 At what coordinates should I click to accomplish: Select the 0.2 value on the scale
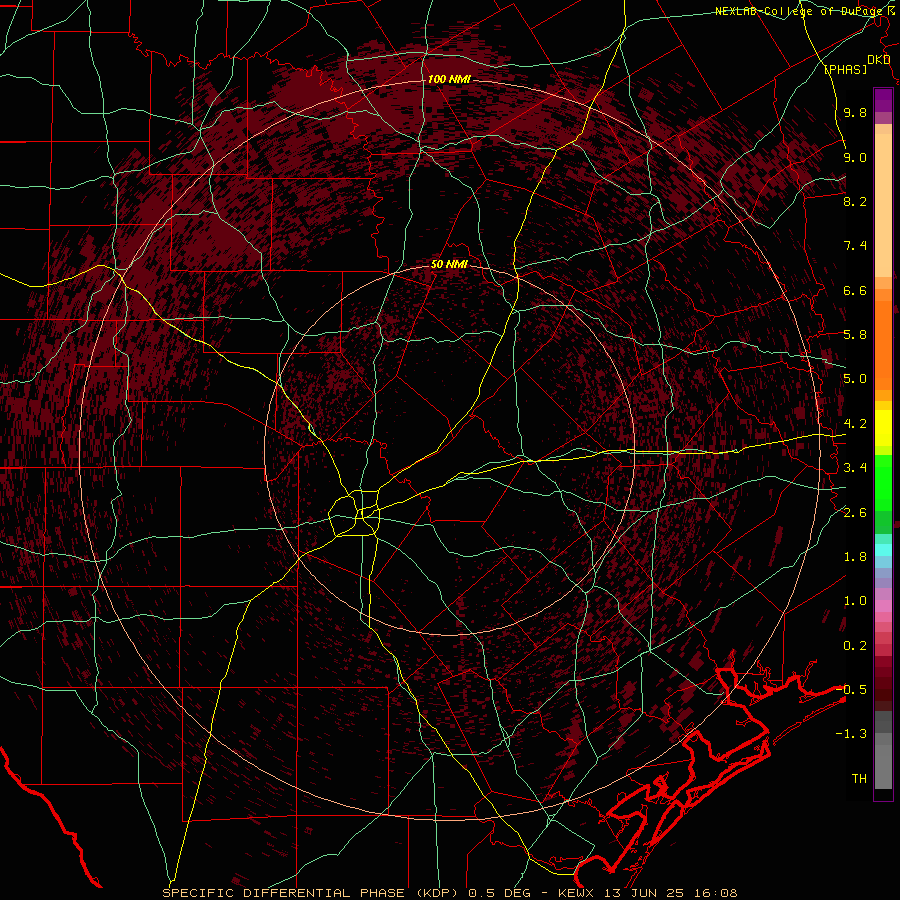[855, 646]
